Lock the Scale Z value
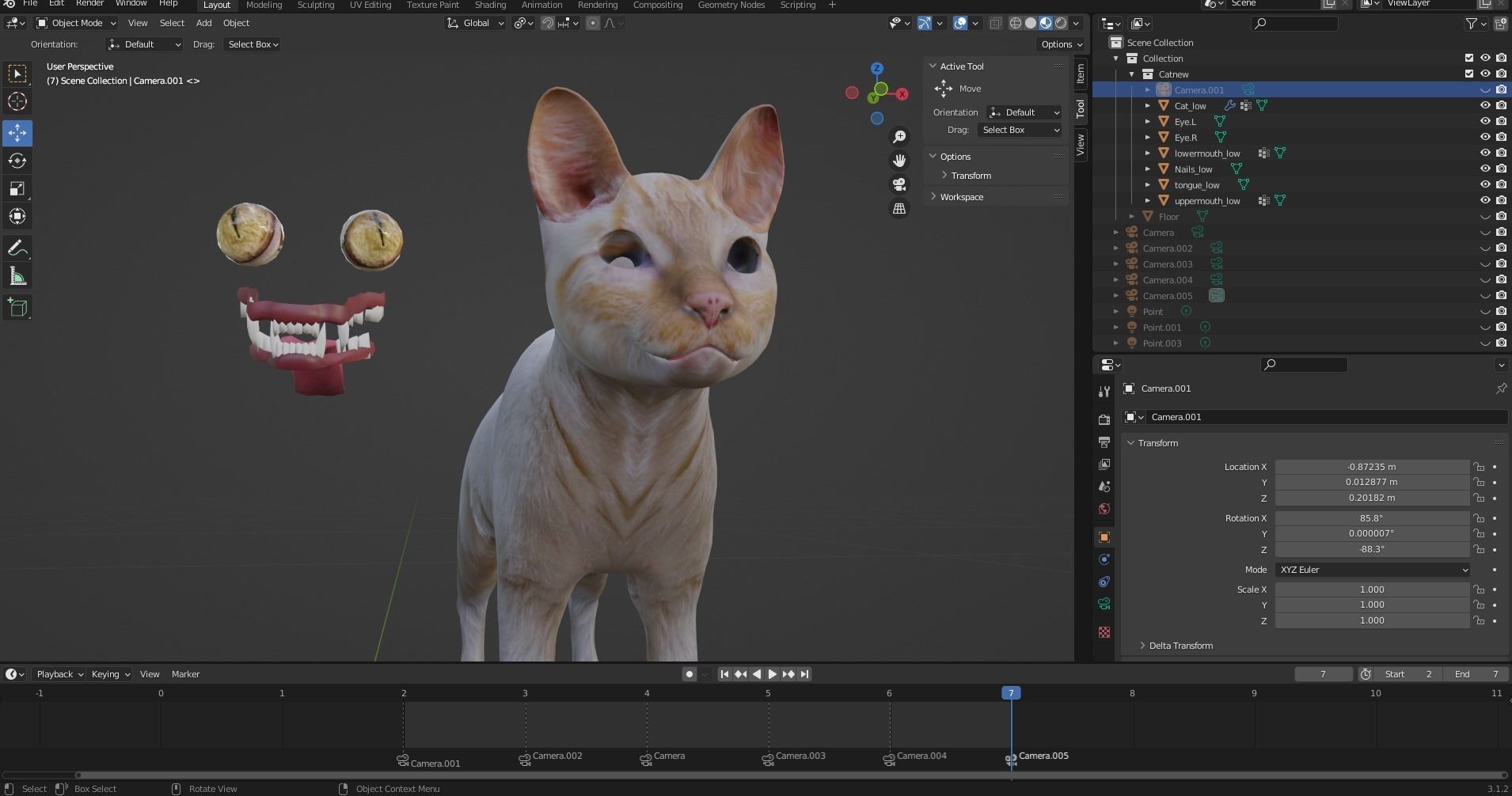The width and height of the screenshot is (1512, 796). 1479,620
